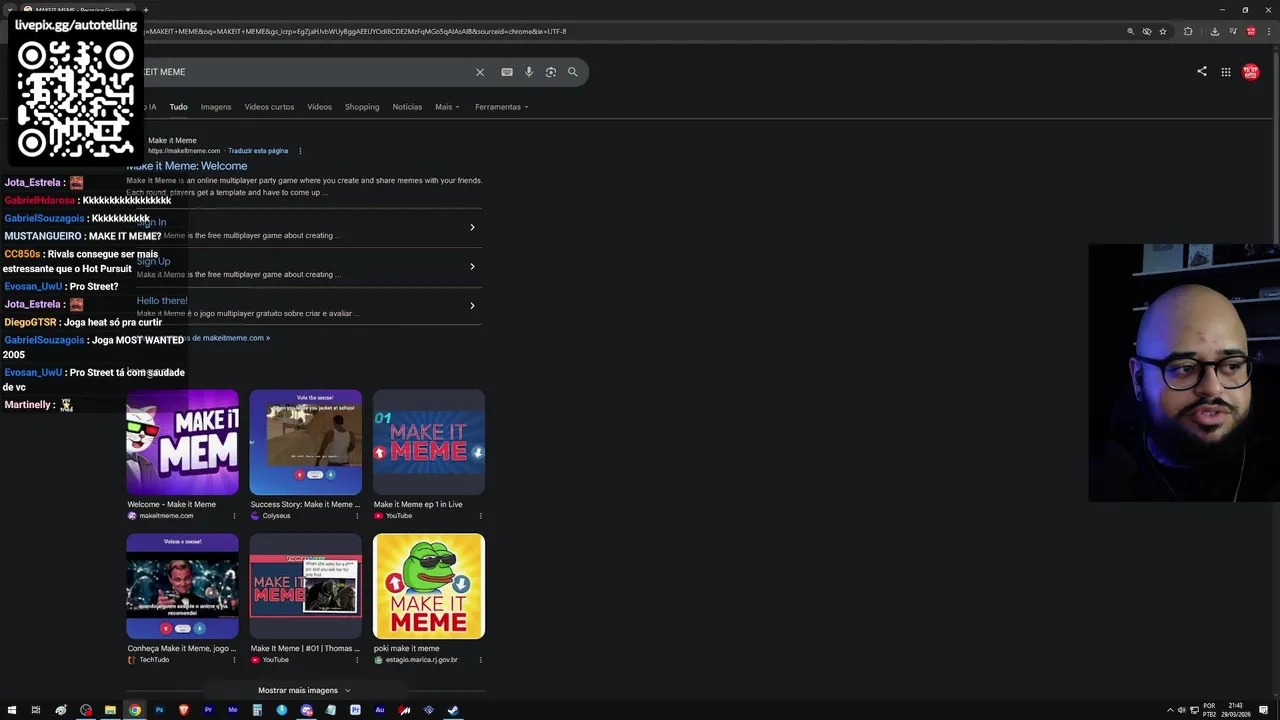The width and height of the screenshot is (1280, 720).
Task: Open the chevron for the Sign Up sitelink
Action: click(472, 266)
